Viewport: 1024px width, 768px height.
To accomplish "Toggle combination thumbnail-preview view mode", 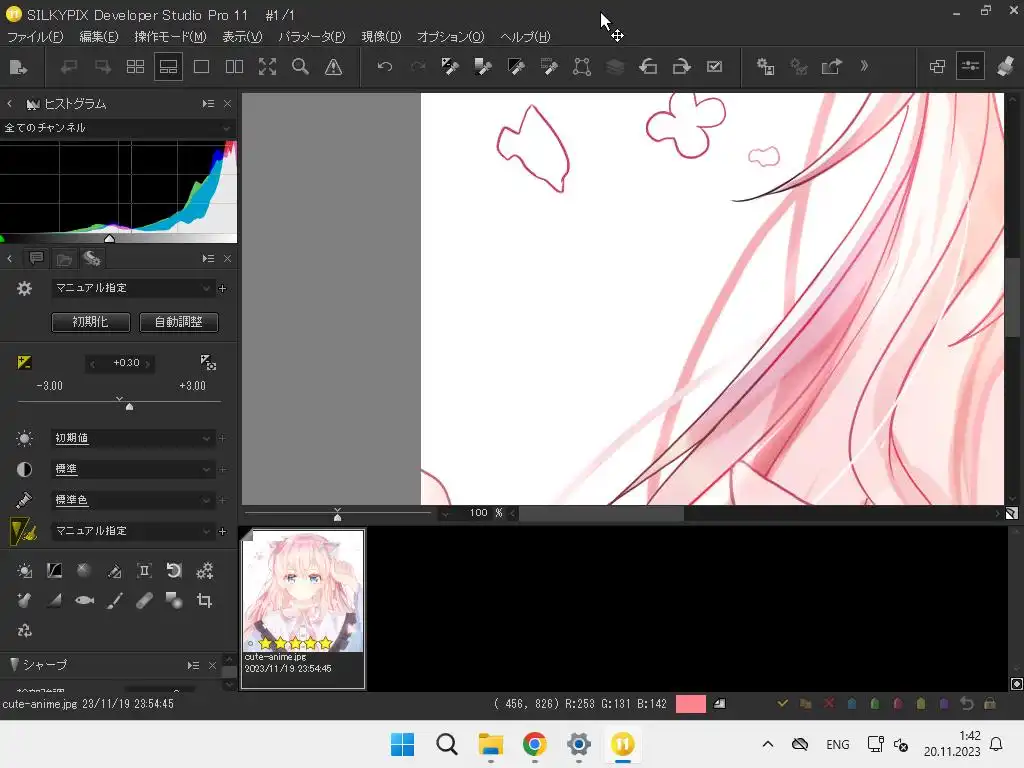I will pos(168,67).
